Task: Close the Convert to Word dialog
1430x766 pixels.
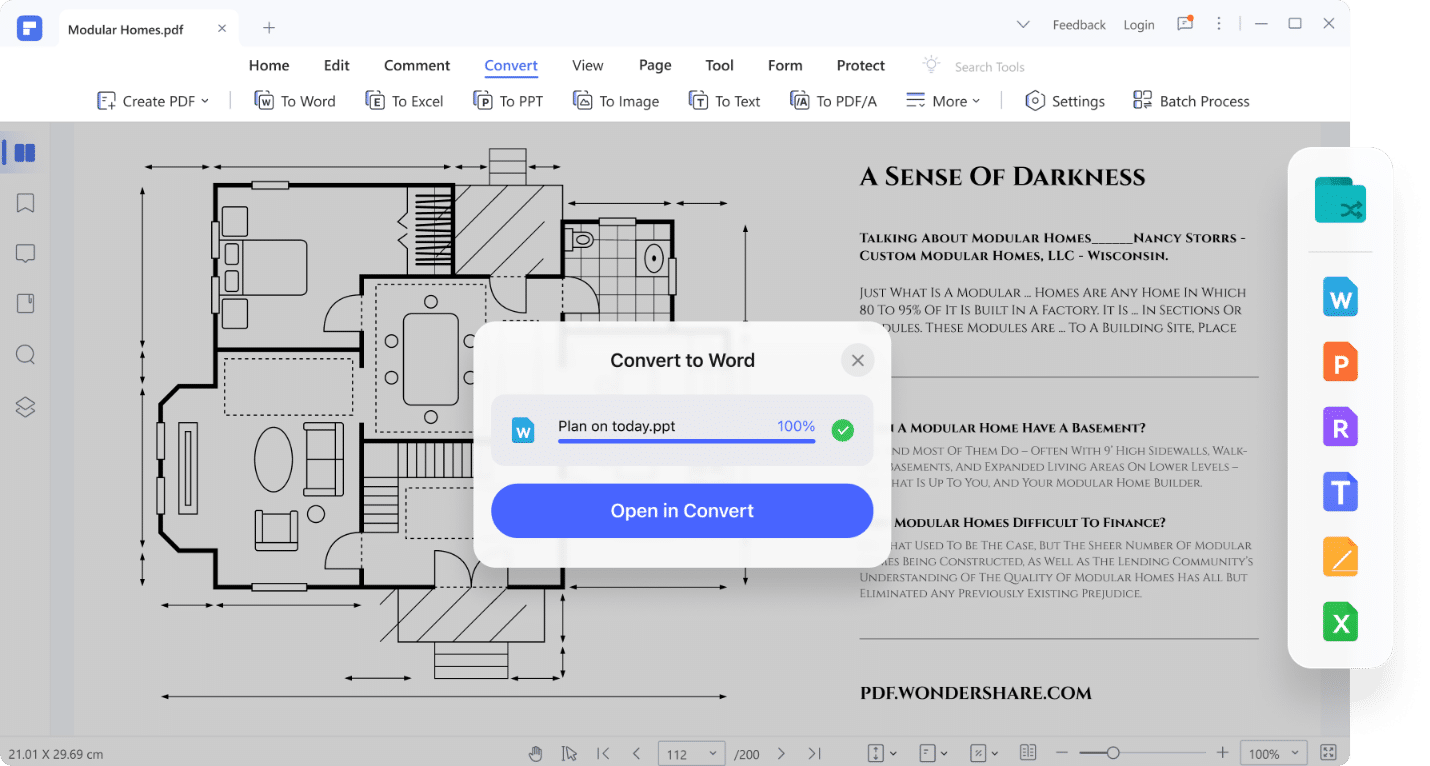Action: tap(857, 360)
